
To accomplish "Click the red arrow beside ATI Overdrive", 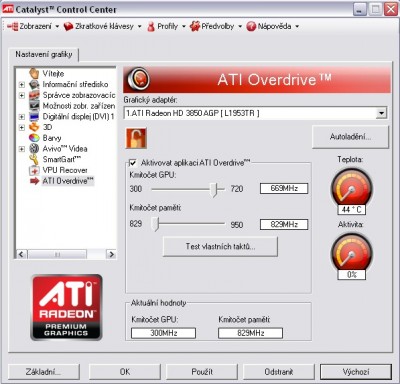I will (x=34, y=181).
